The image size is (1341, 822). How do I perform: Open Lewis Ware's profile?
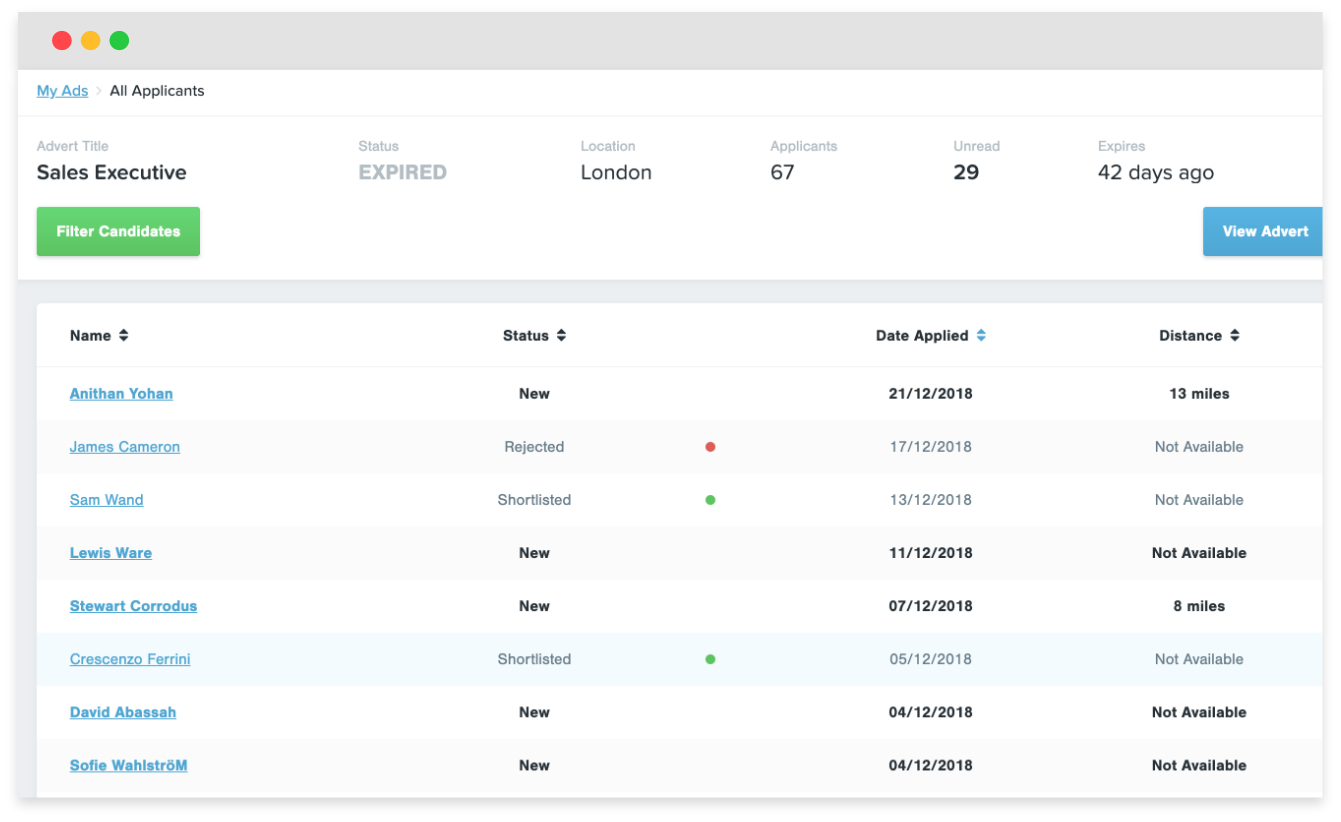click(x=110, y=553)
